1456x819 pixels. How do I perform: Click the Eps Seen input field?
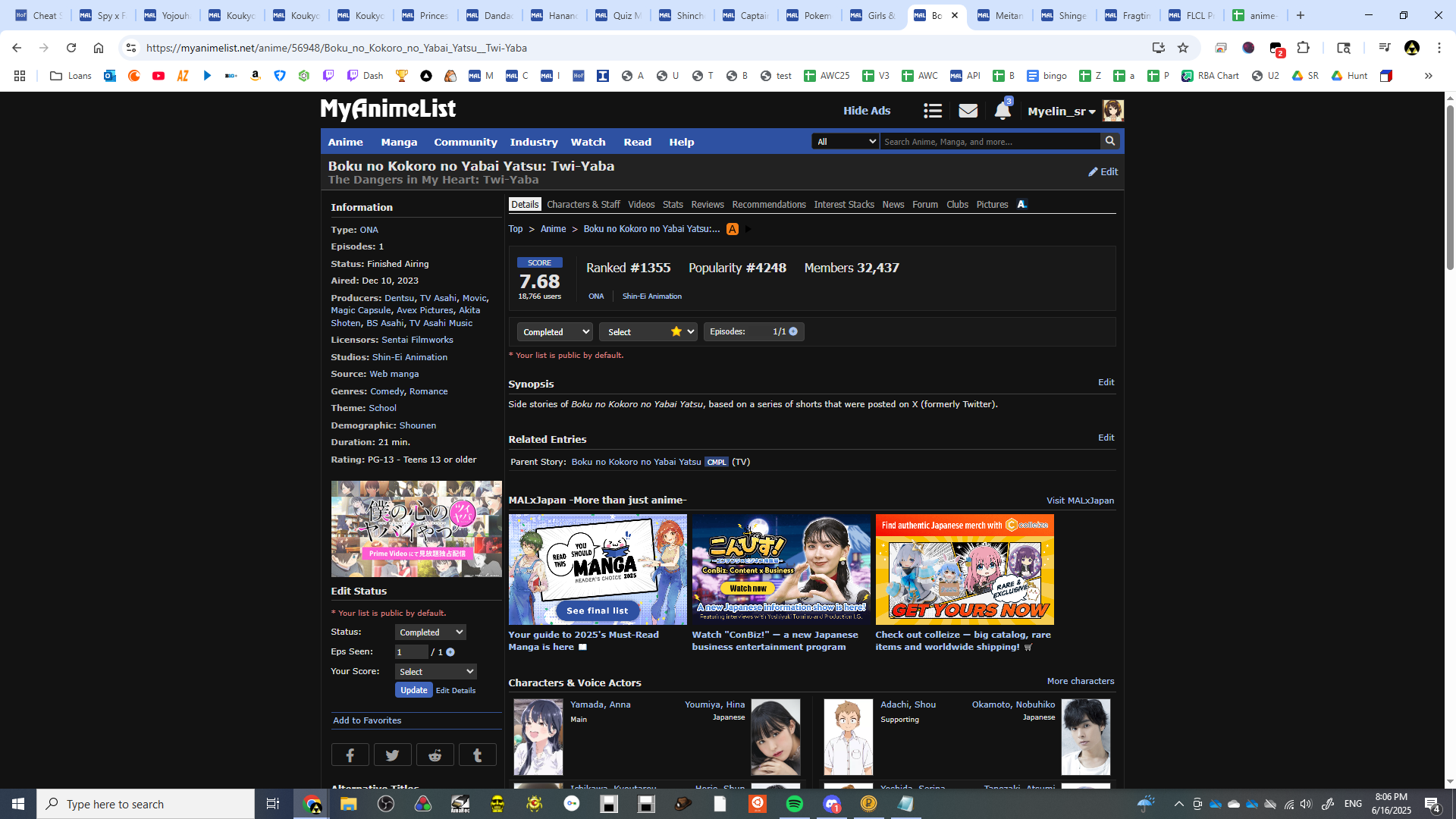pyautogui.click(x=411, y=652)
